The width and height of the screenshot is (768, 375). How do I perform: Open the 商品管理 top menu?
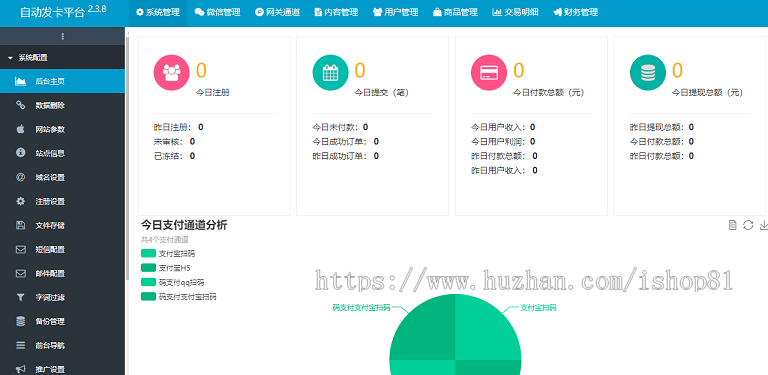[455, 12]
